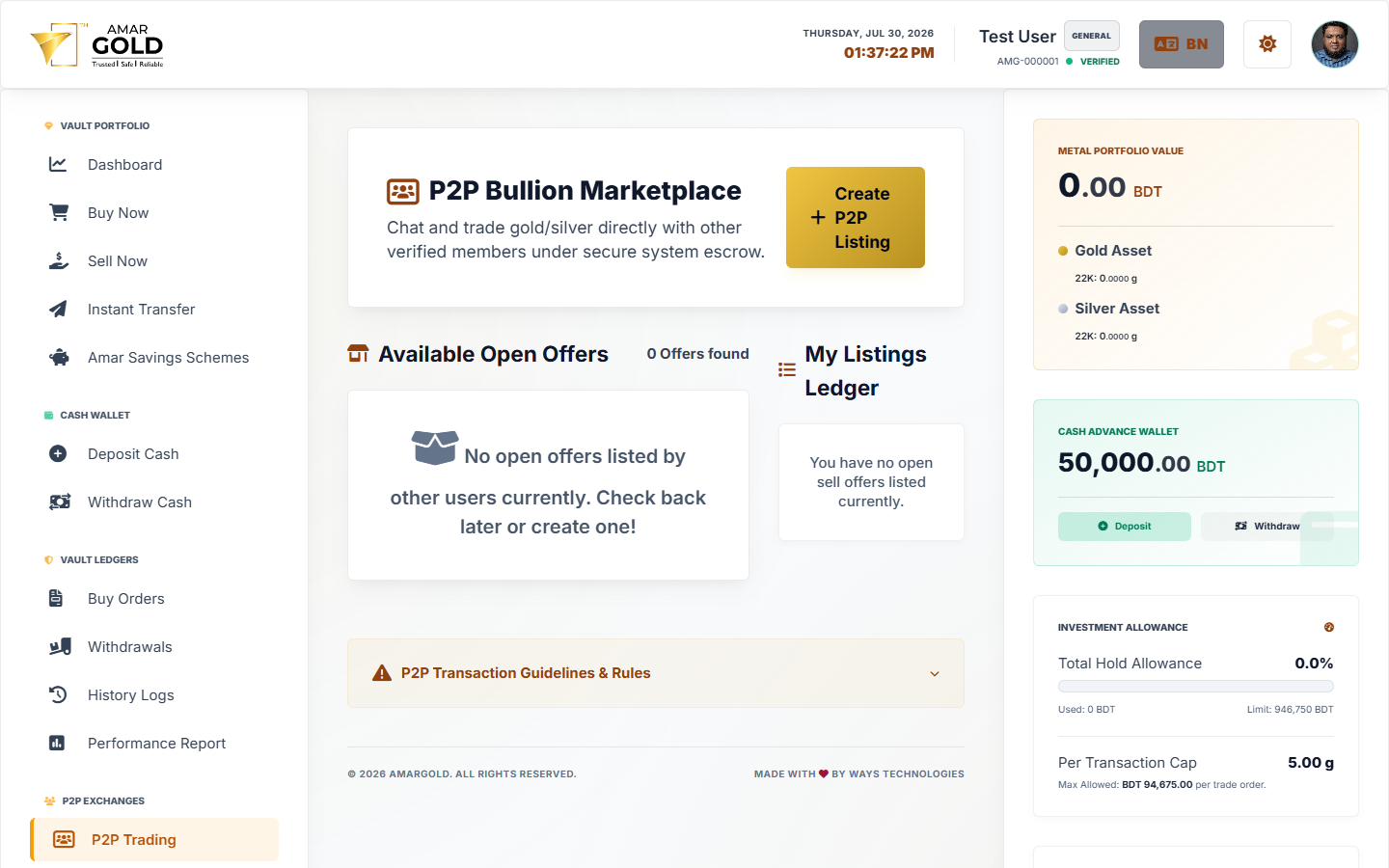The width and height of the screenshot is (1389, 868).
Task: Click the Instant Transfer paper plane icon
Action: [58, 309]
